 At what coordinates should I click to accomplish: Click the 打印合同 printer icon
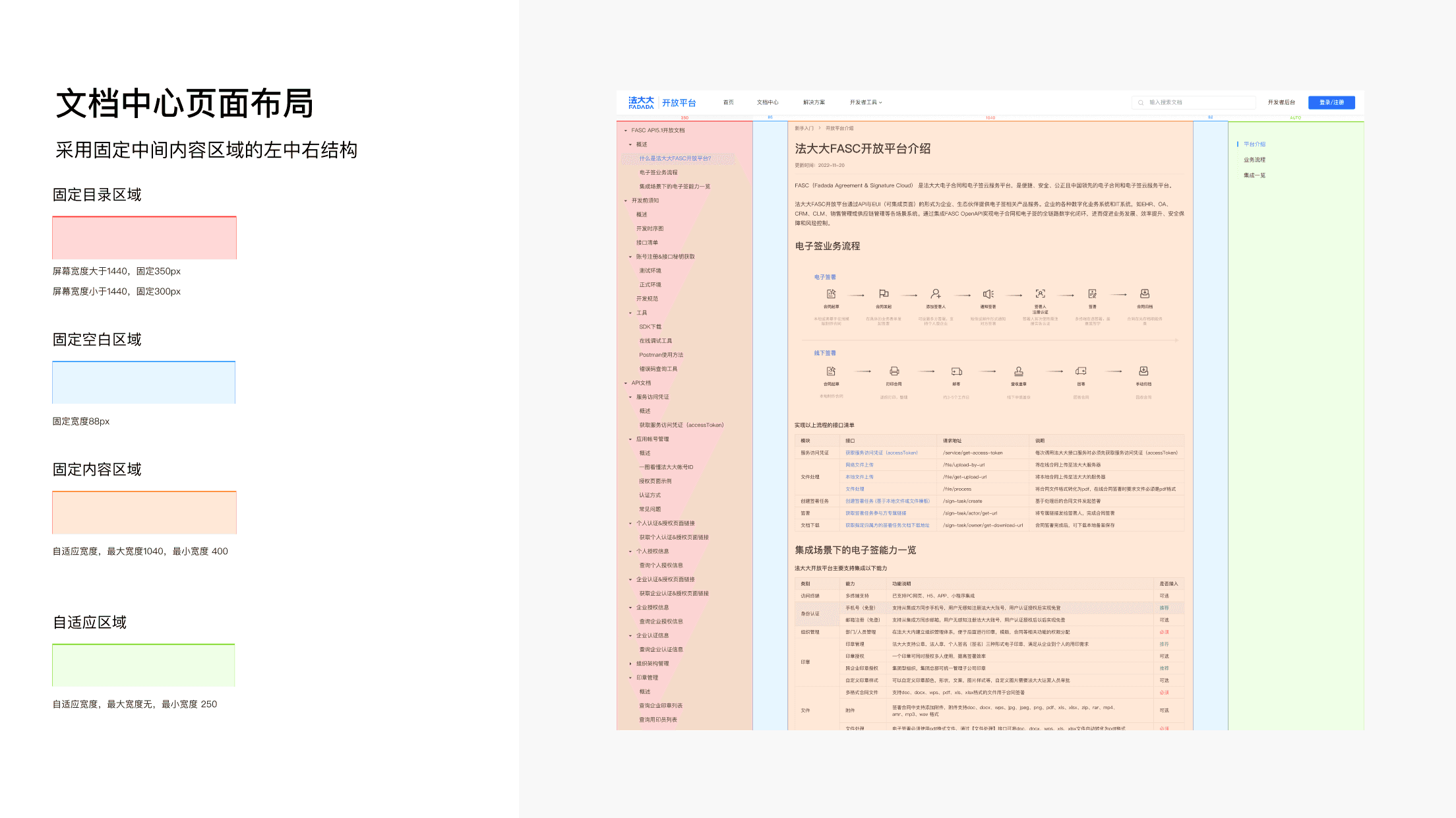tap(894, 371)
